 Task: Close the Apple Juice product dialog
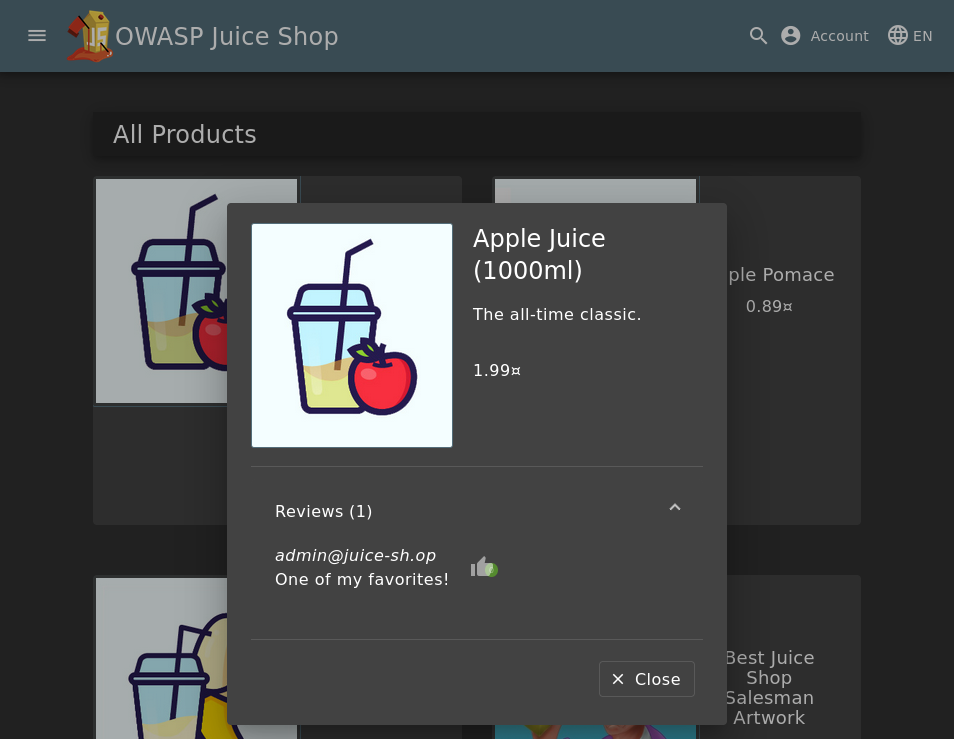(x=647, y=679)
